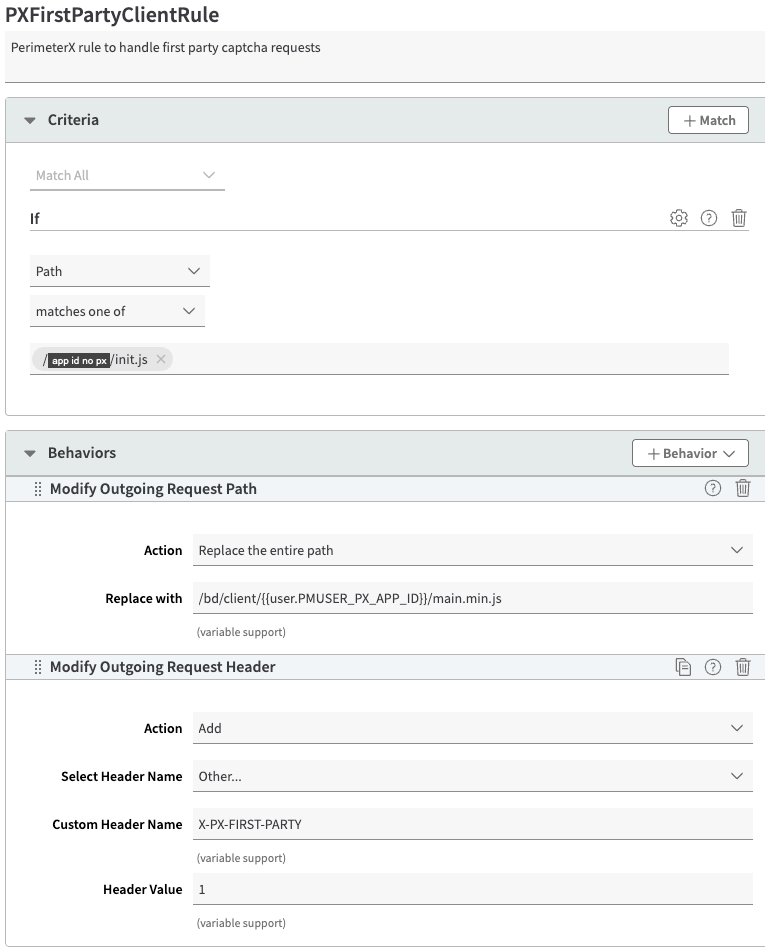This screenshot has height=952, width=765.
Task: Collapse the Behaviors section
Action: click(30, 453)
